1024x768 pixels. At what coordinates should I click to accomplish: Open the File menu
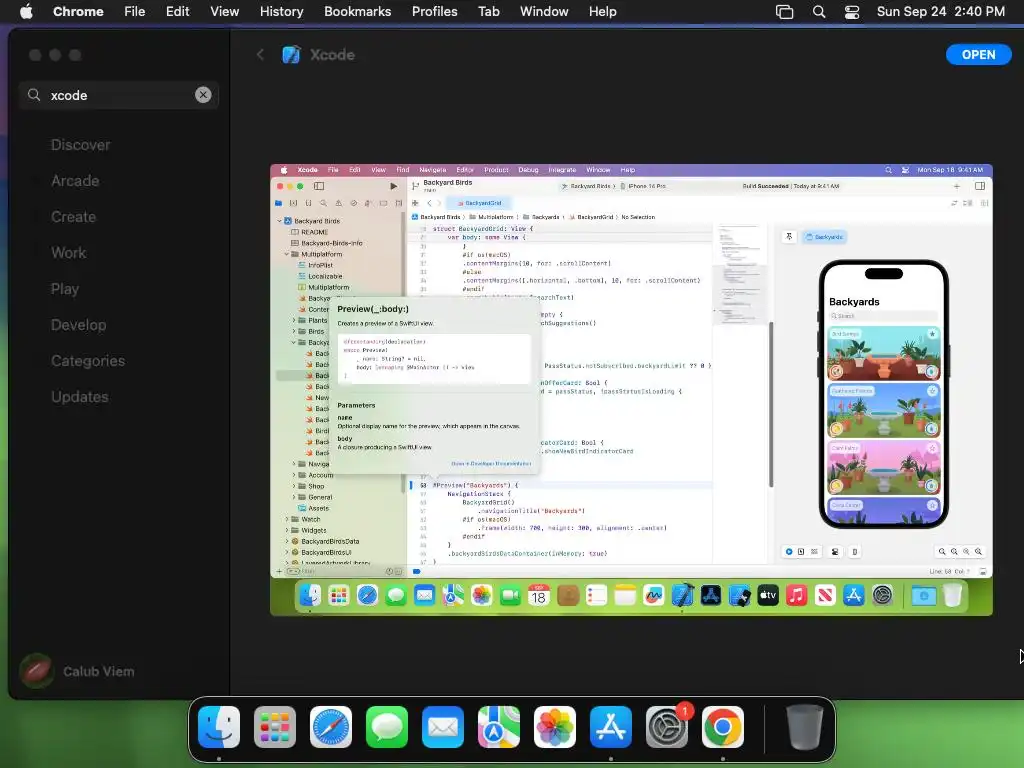135,11
